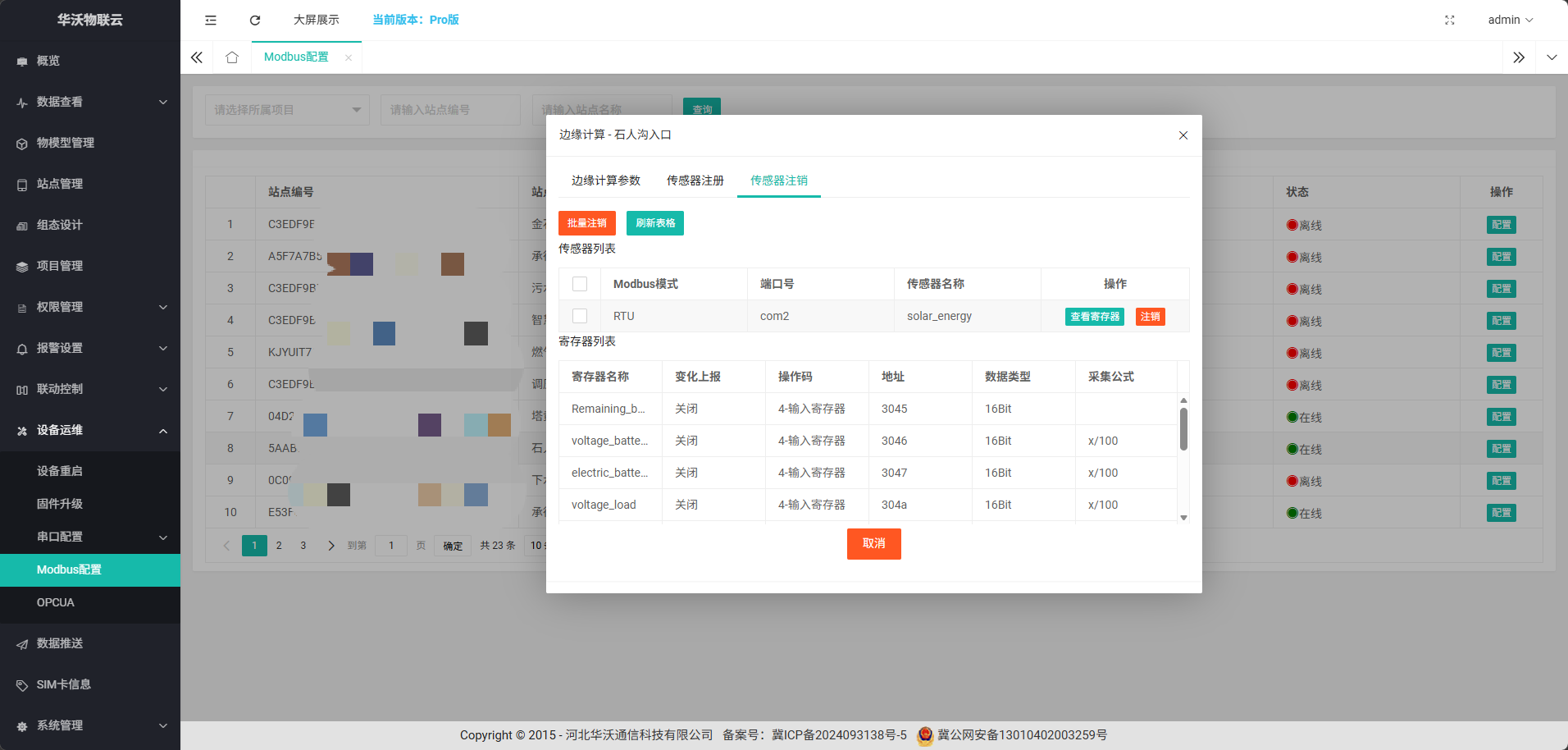Screen dimensions: 1568x750
Task: Switch to 传感器注册 tab
Action: point(695,181)
